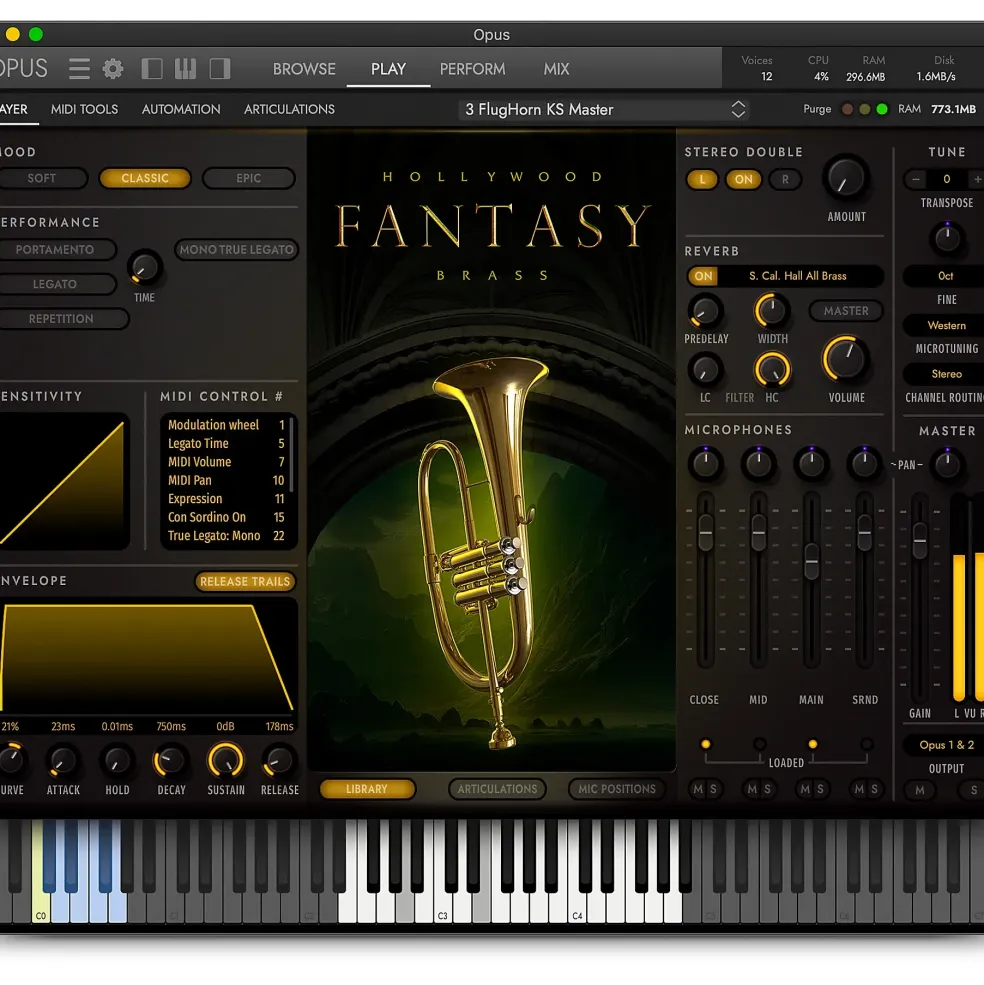Open the S. Cal. Hall All Brass reverb preset list
The height and width of the screenshot is (985, 984).
(797, 276)
